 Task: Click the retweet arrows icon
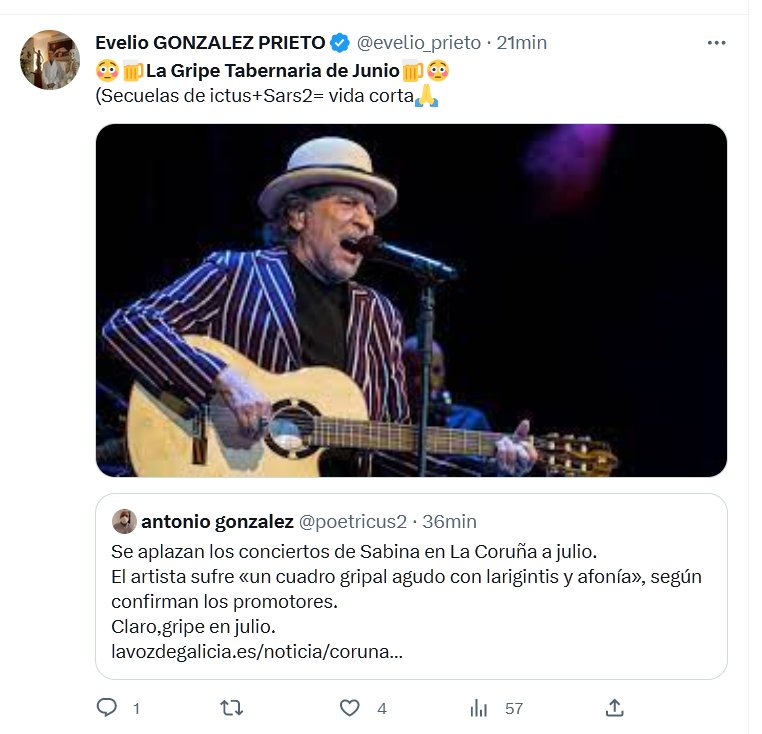coord(231,708)
